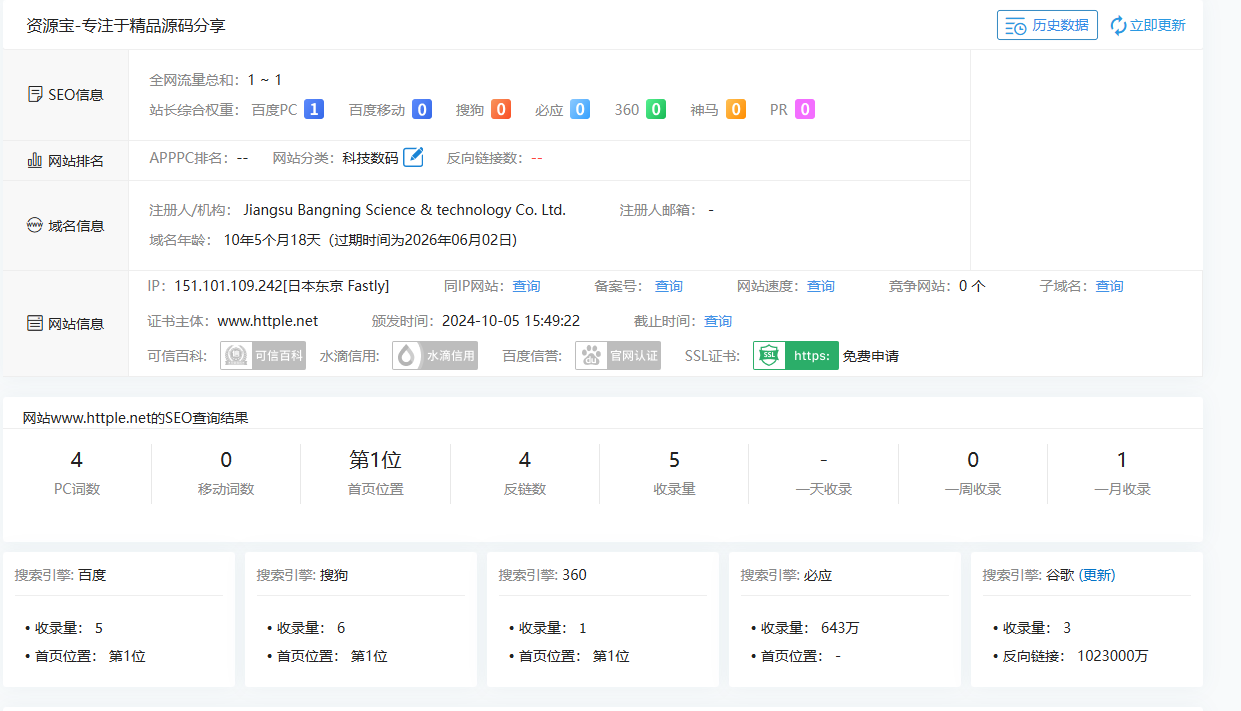Click 查询 link for 备案号

(x=668, y=286)
